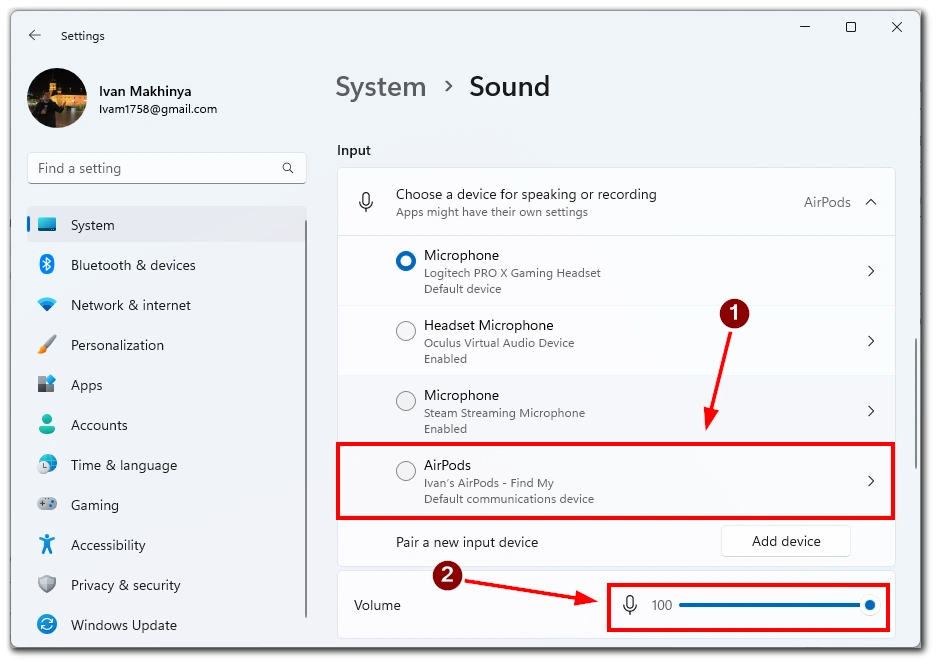Click the Input section heading
The width and height of the screenshot is (939, 666).
354,150
